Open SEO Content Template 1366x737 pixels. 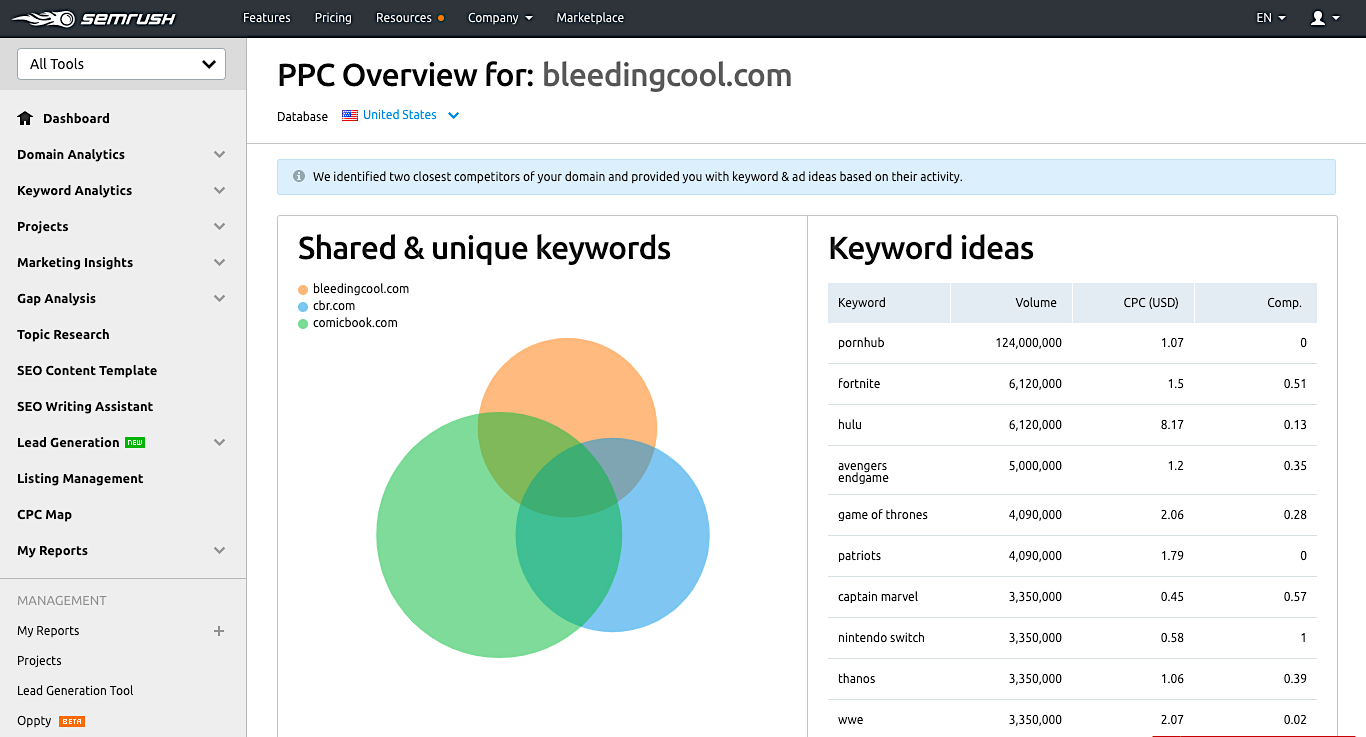click(x=87, y=370)
